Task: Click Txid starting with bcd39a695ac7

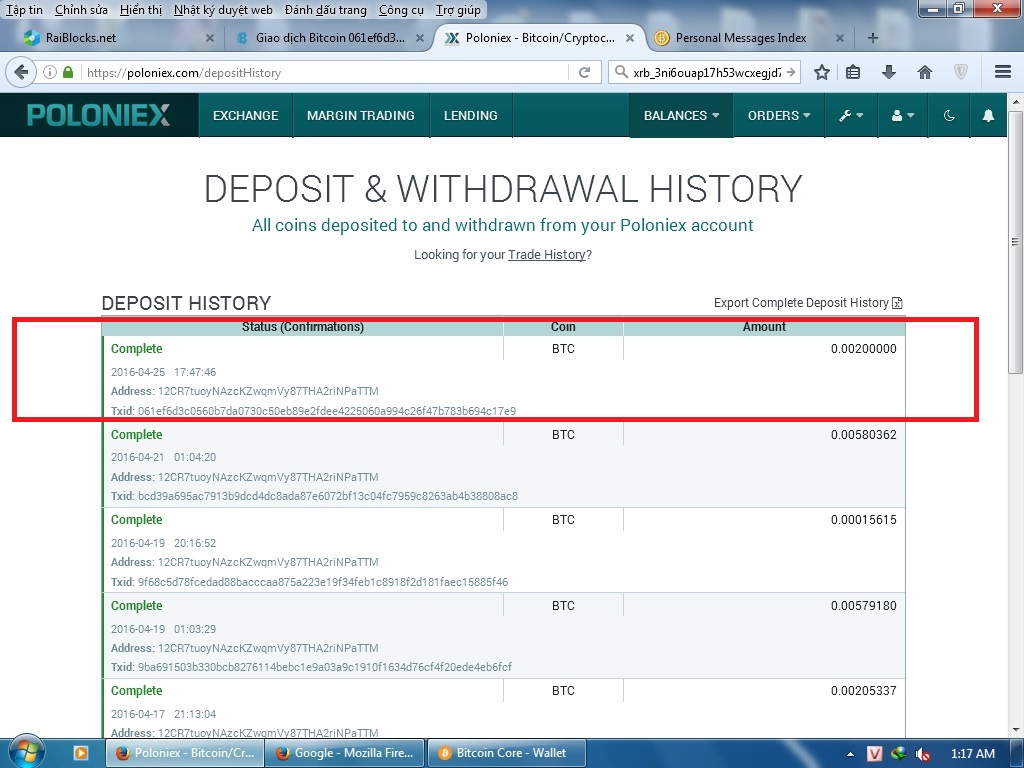Action: pyautogui.click(x=328, y=496)
